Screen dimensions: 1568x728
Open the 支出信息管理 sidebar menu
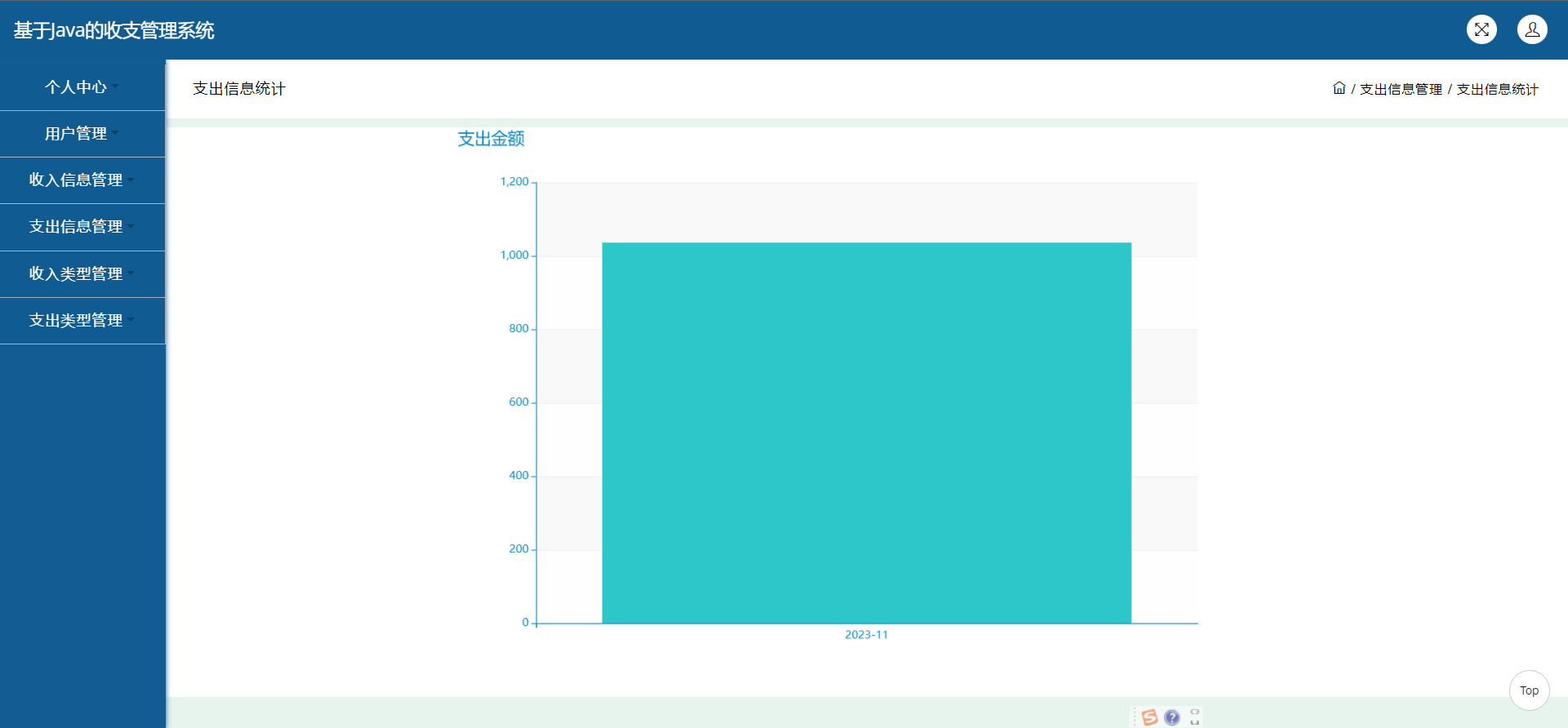[82, 227]
